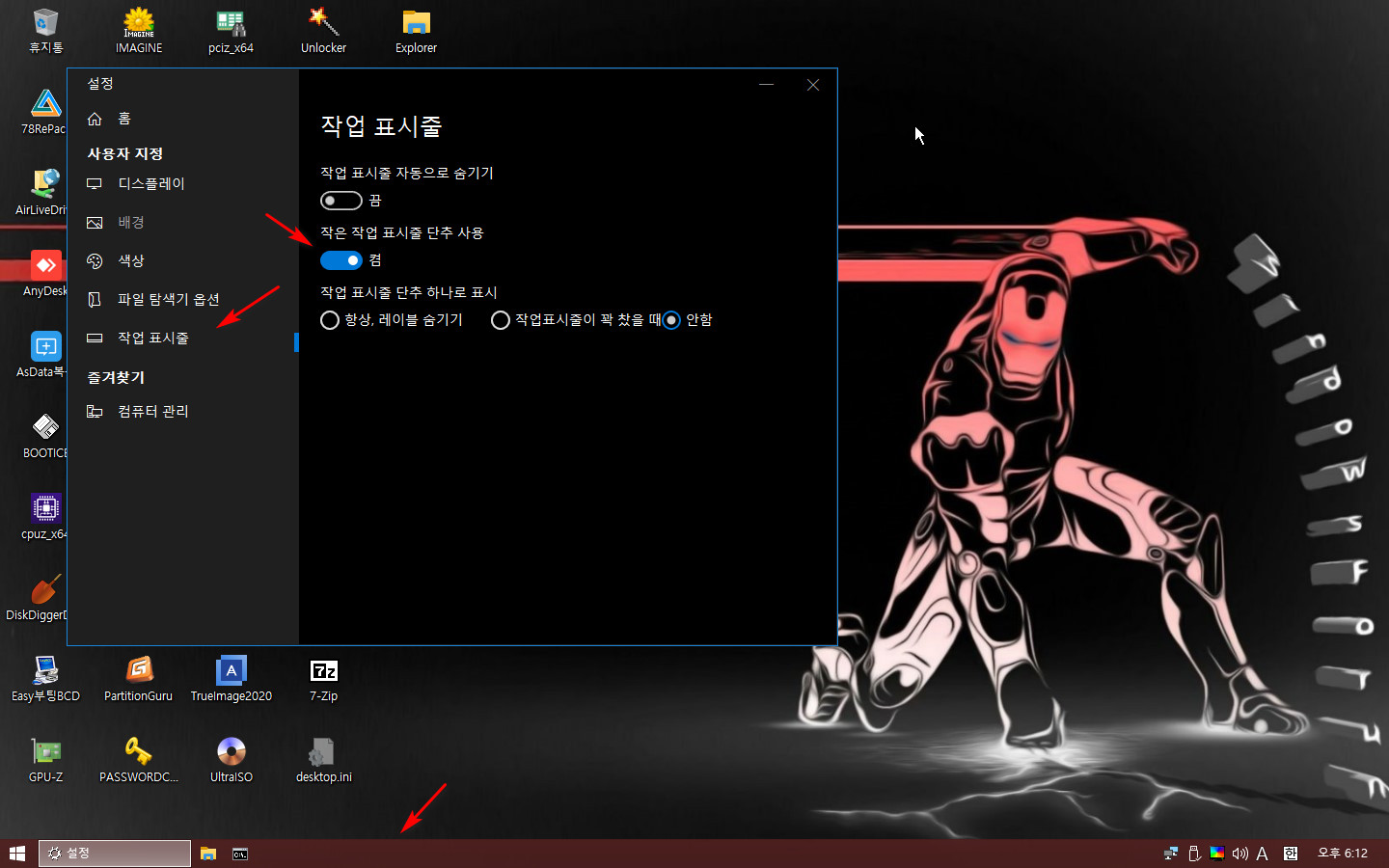
Task: Open PartitionGuru desktop icon
Action: point(139,679)
